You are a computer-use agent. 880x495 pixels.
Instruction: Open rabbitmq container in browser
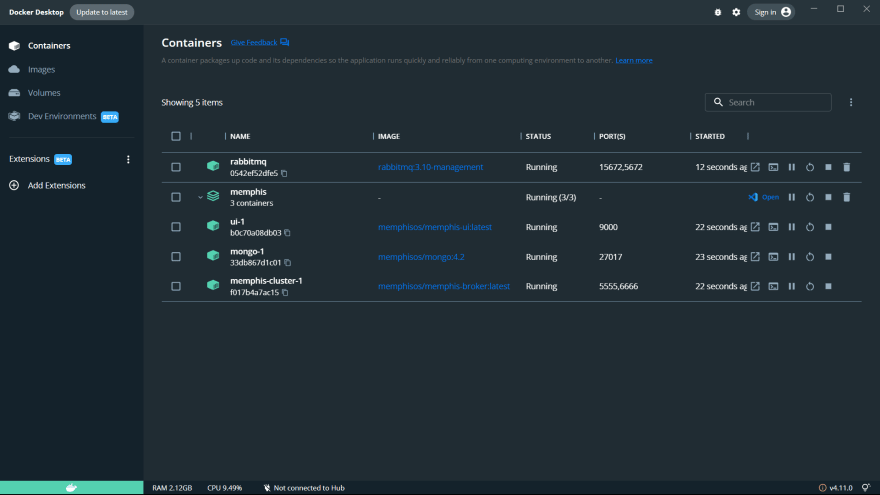tap(756, 167)
